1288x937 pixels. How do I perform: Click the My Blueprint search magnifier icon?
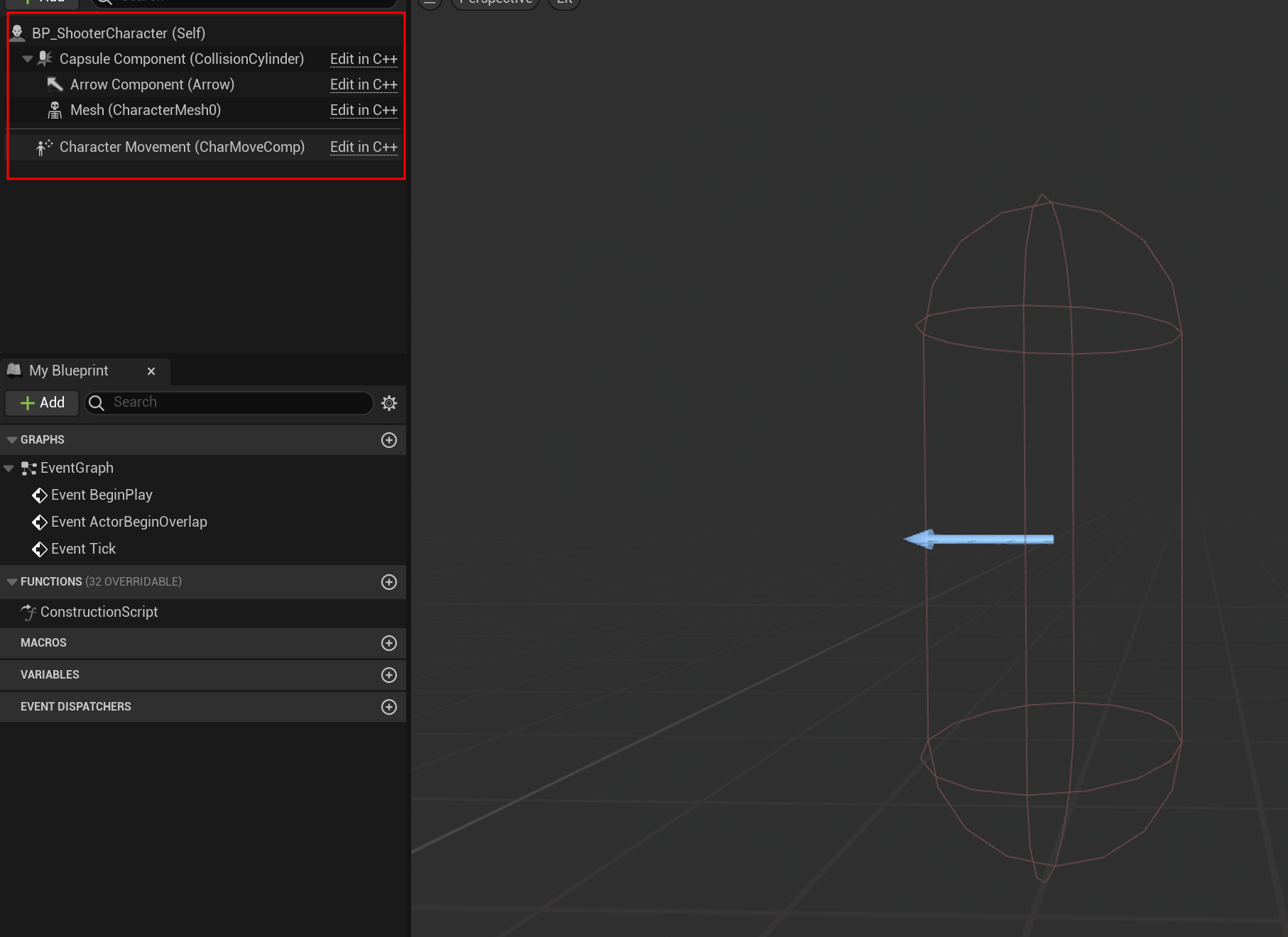tap(97, 403)
